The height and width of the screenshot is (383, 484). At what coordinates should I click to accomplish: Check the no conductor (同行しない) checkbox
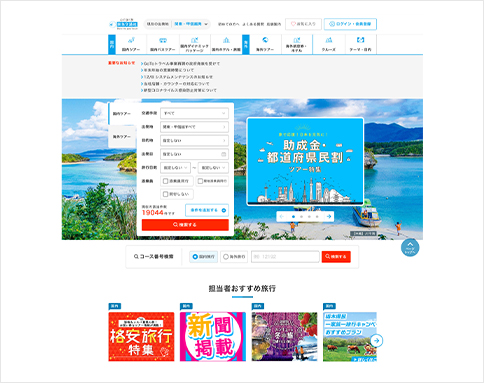165,194
